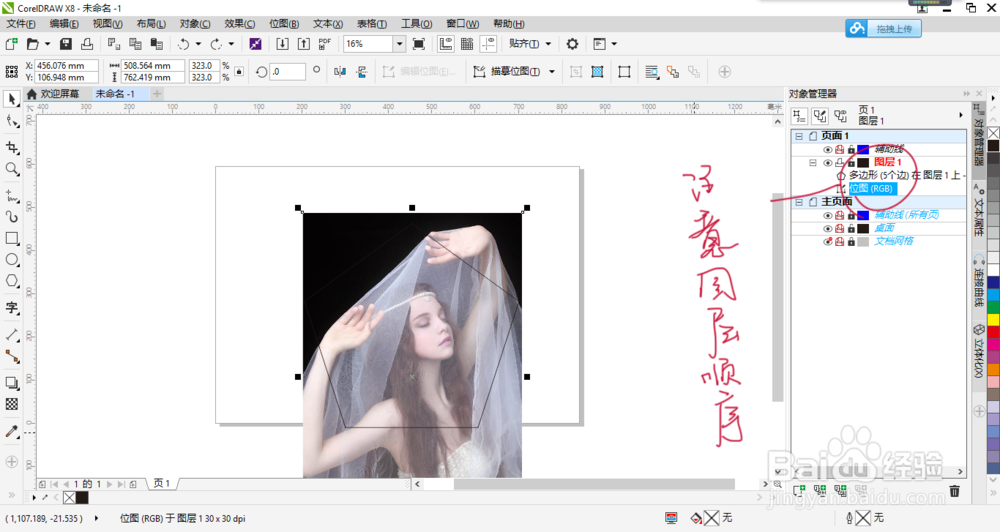This screenshot has height=532, width=1000.
Task: Select the Drop Shadow tool
Action: coord(11,383)
